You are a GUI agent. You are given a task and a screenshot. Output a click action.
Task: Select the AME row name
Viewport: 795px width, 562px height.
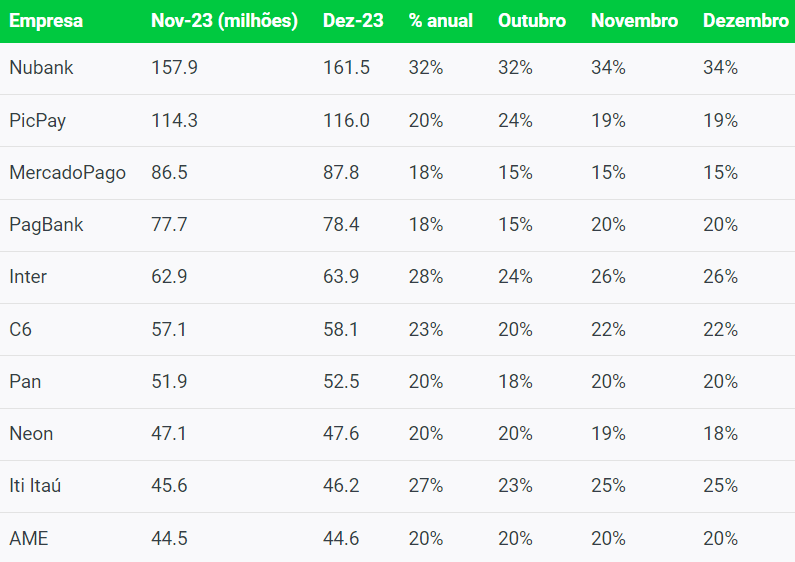28,538
